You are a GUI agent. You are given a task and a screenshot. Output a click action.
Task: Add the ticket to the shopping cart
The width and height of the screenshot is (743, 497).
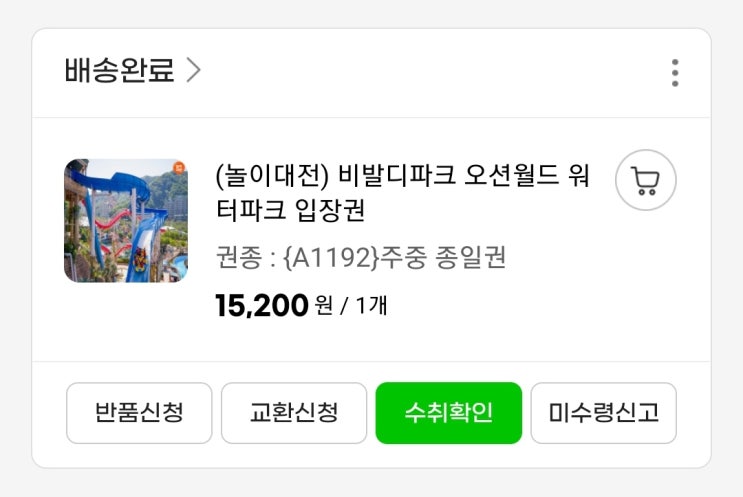point(645,180)
